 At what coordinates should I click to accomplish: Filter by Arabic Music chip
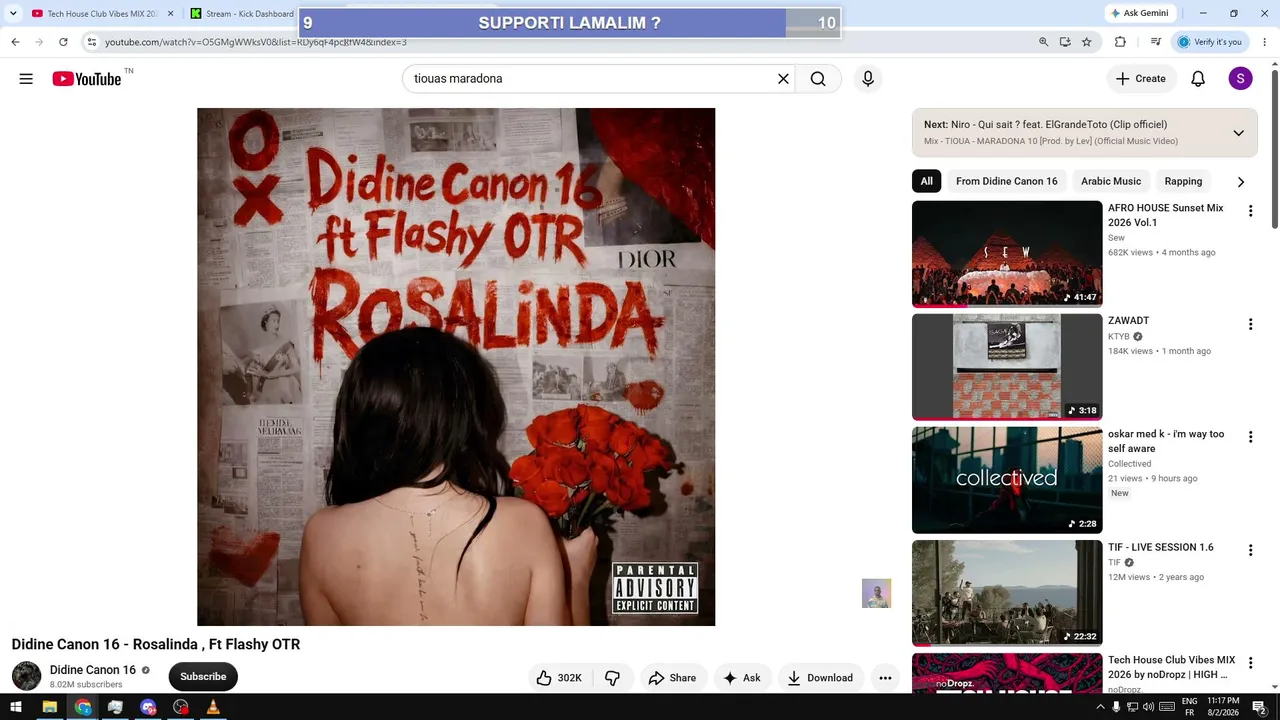point(1111,182)
